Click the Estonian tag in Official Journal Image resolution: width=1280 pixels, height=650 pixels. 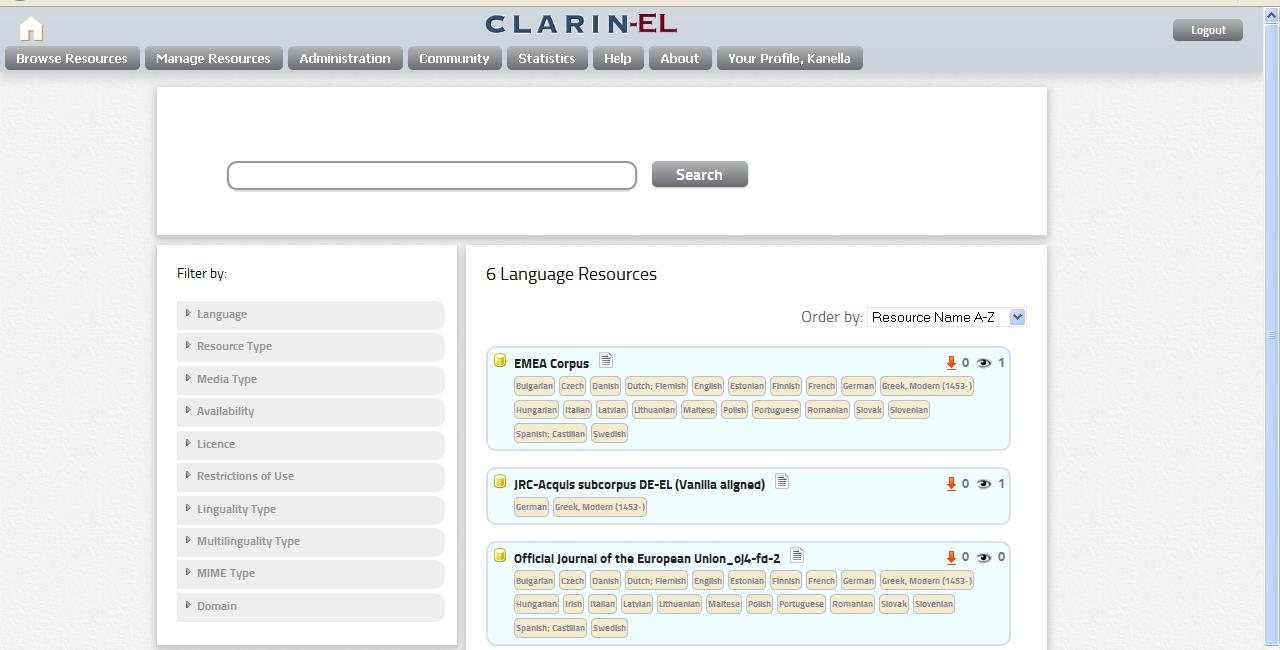pos(747,581)
